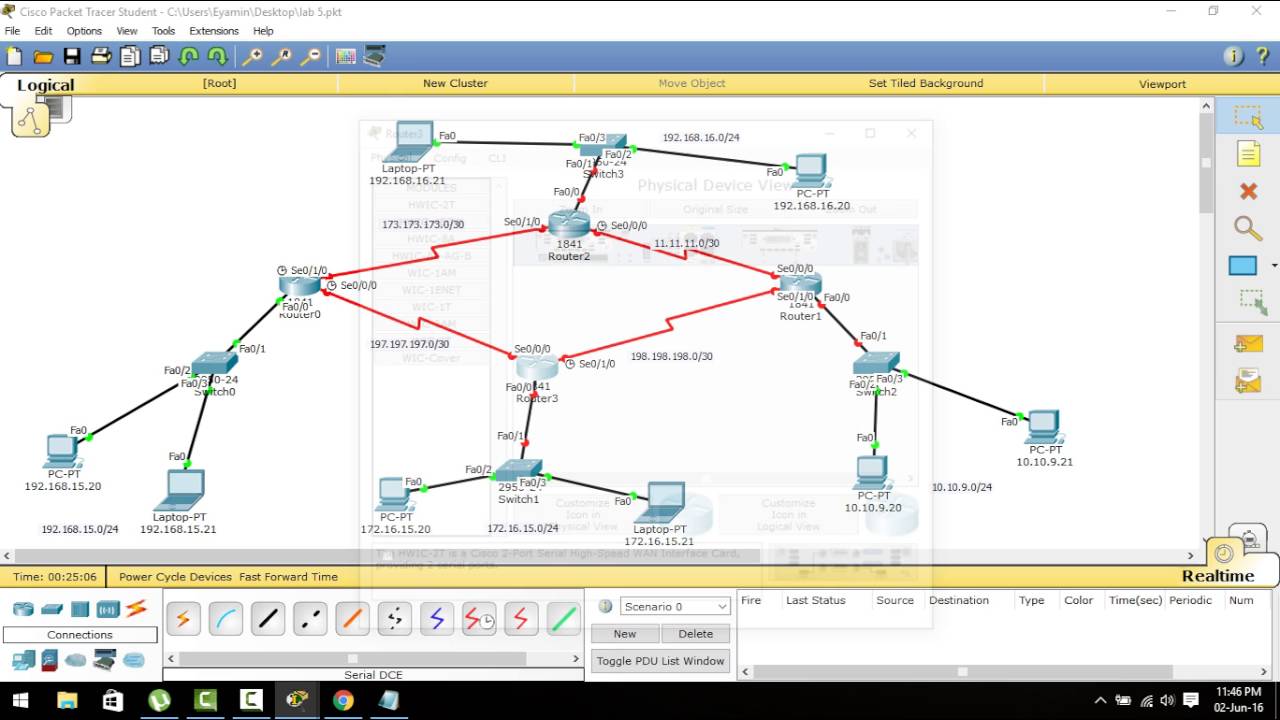Select the Inspect magnifier tool

point(1248,229)
